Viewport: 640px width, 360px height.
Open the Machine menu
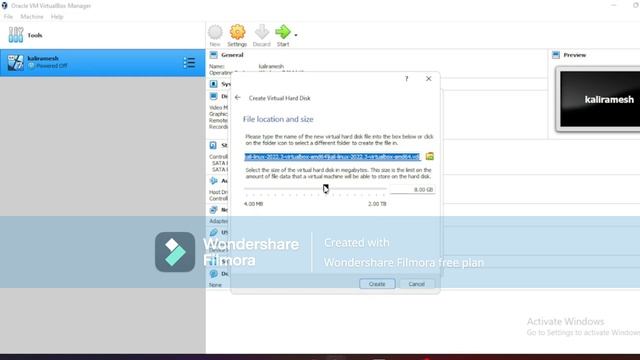[32, 17]
